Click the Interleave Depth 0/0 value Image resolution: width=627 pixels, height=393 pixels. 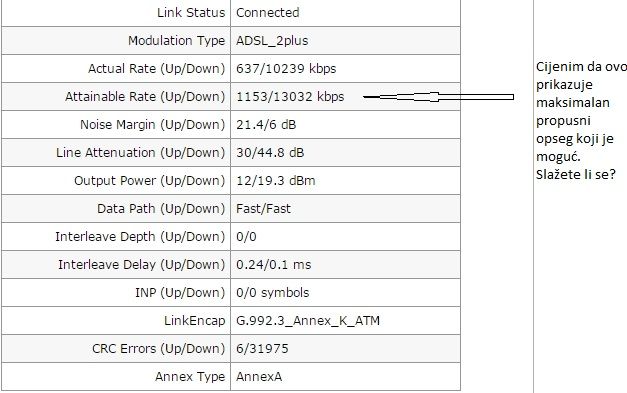[x=246, y=237]
